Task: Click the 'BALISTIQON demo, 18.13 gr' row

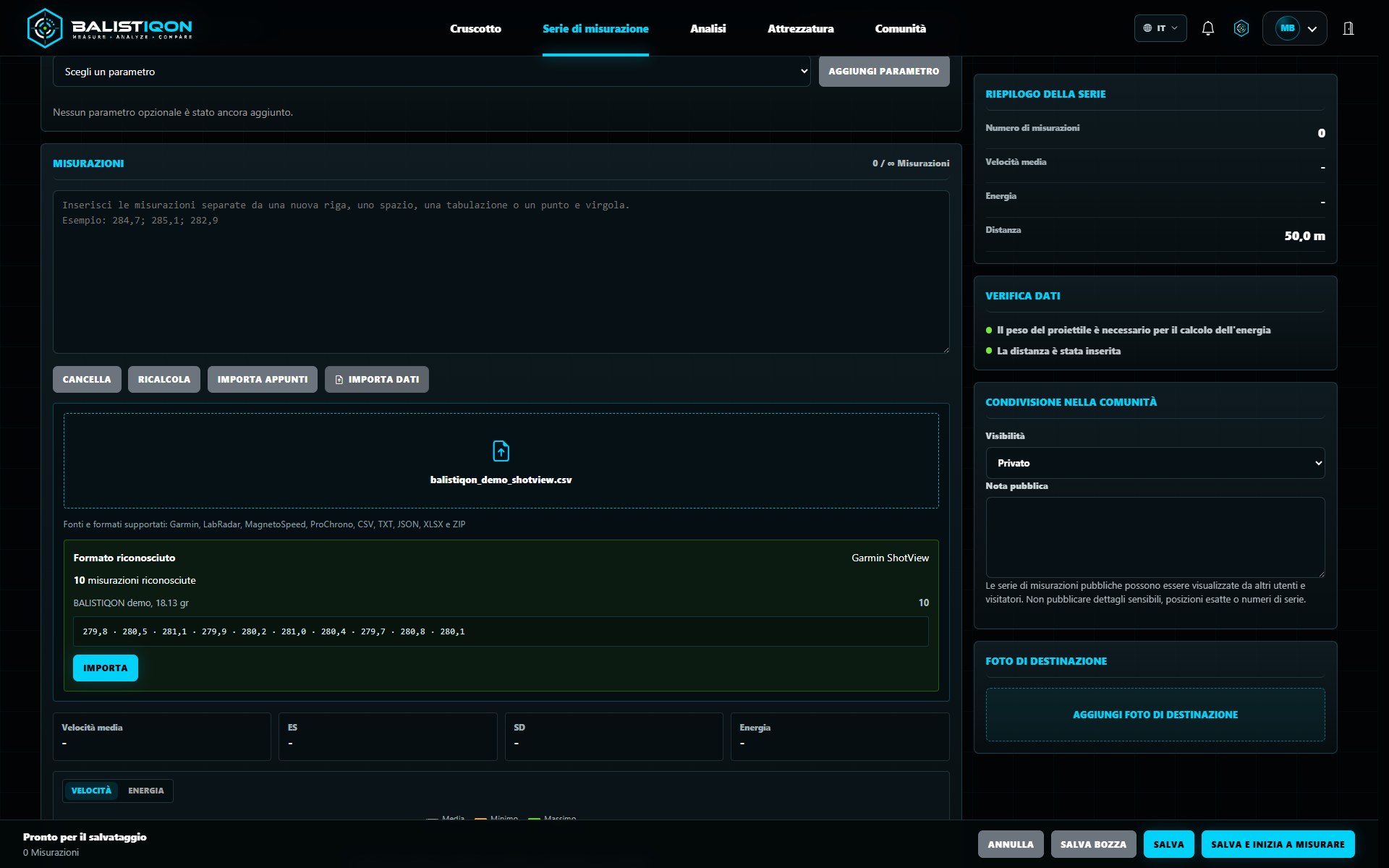Action: coord(501,603)
